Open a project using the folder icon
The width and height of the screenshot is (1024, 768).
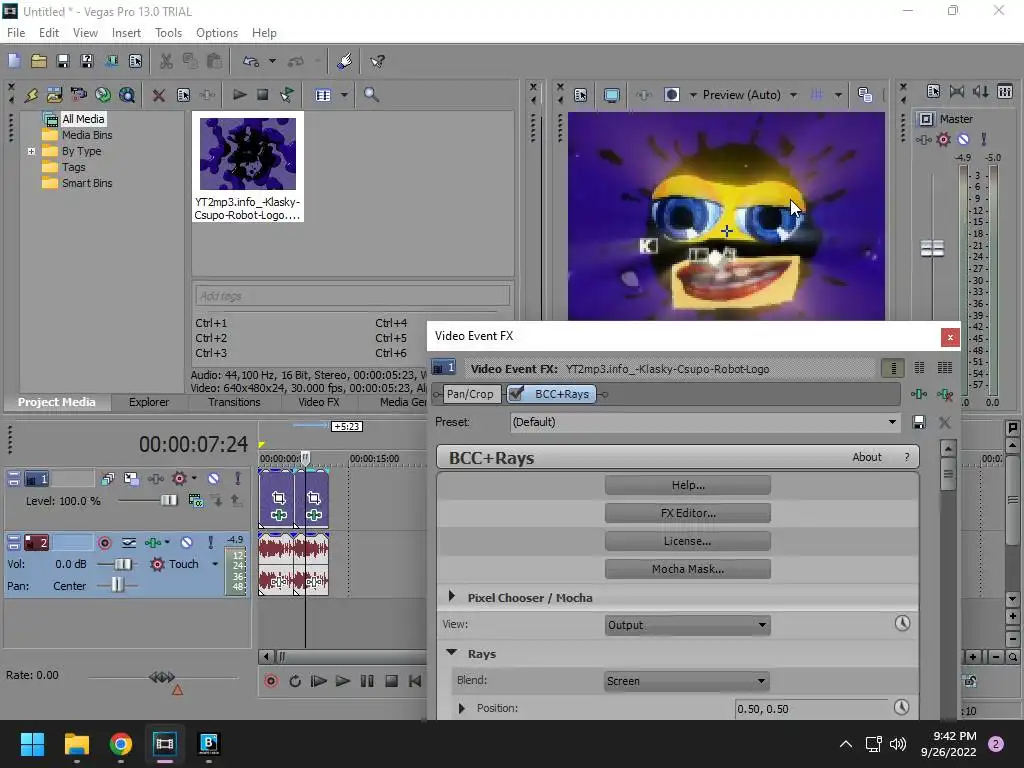pos(39,61)
